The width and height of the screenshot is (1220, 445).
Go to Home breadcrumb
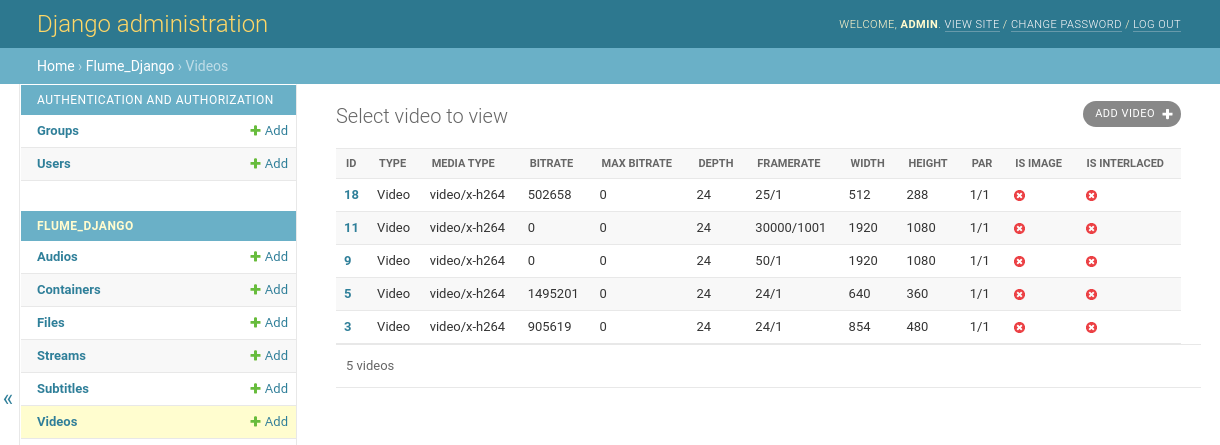coord(56,66)
